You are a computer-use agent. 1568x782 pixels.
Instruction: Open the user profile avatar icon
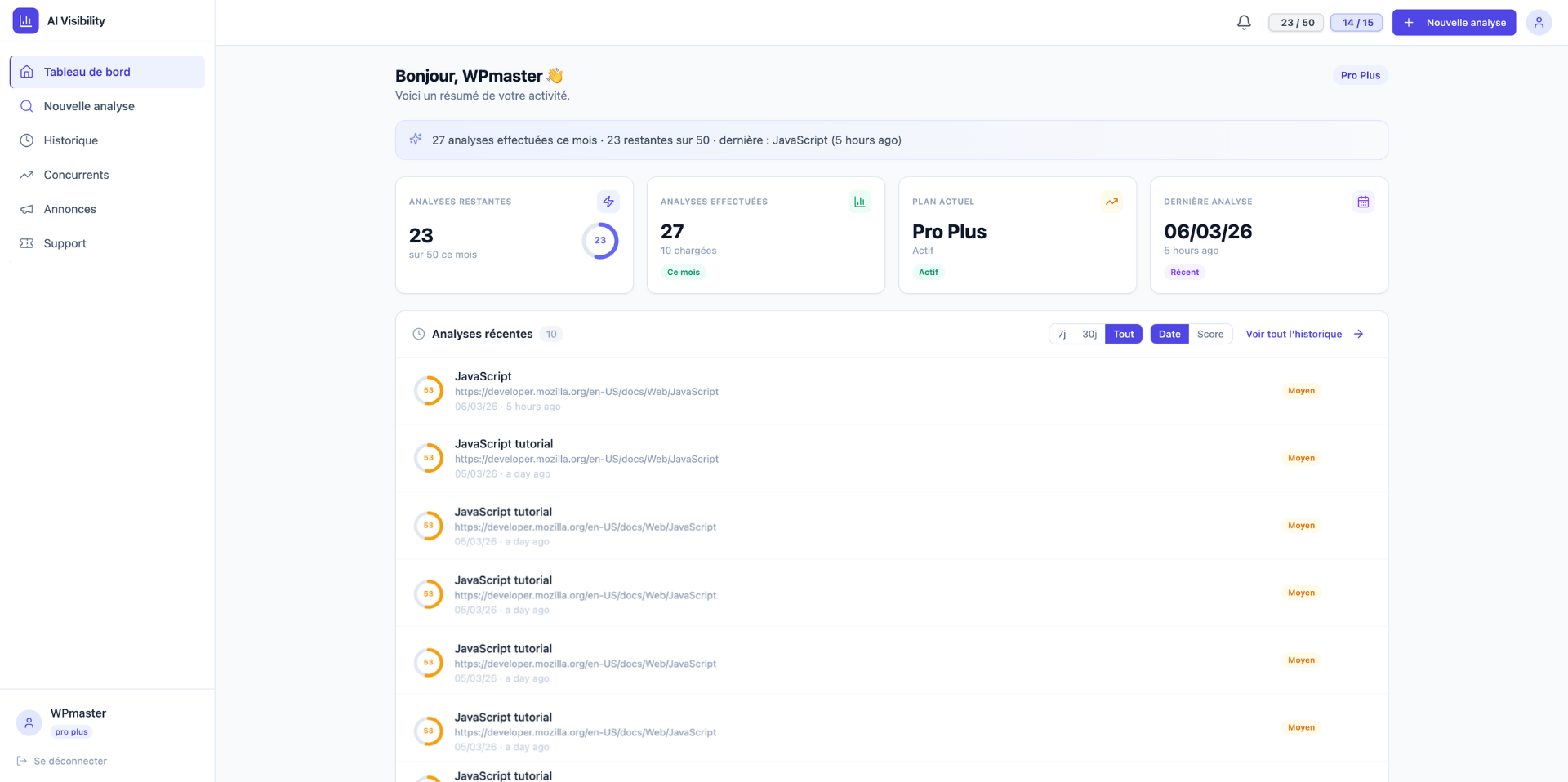[x=1538, y=23]
